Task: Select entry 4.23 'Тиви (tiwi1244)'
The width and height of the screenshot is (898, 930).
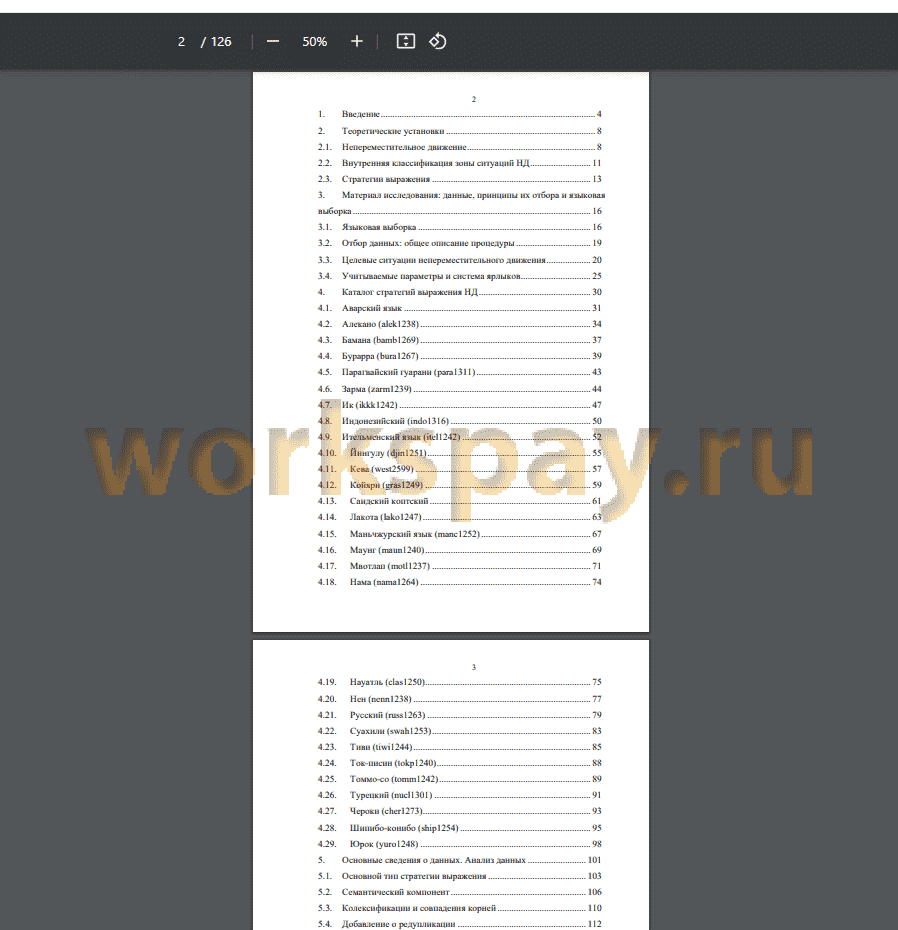Action: pos(460,747)
